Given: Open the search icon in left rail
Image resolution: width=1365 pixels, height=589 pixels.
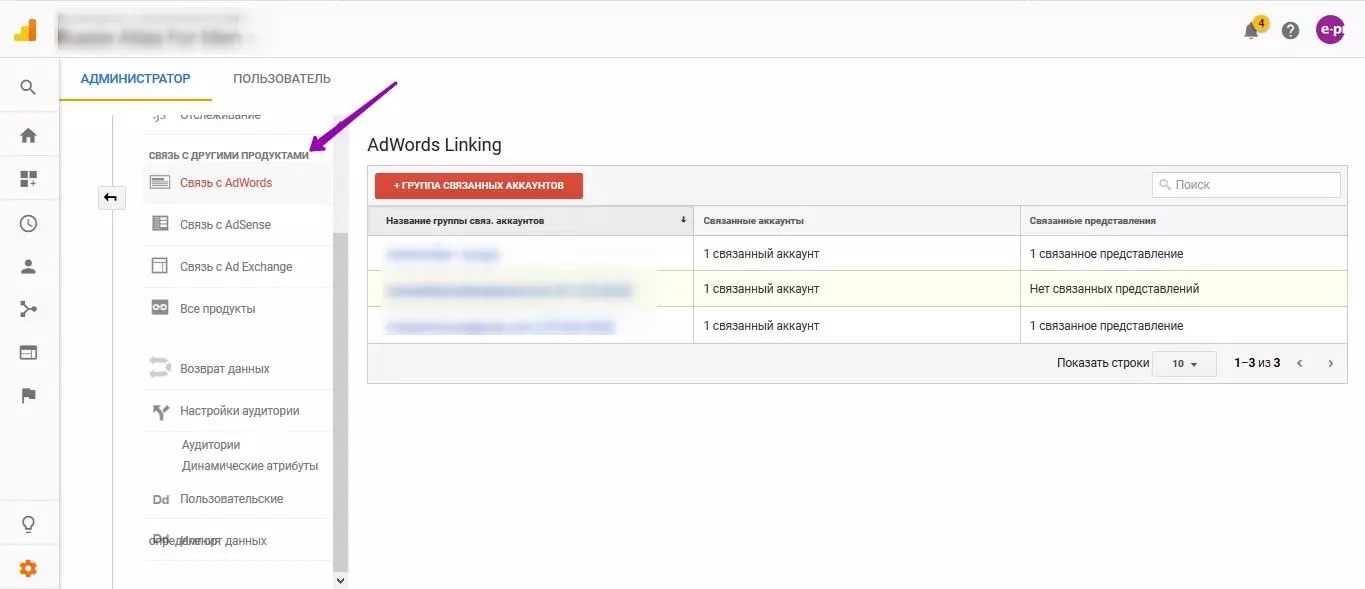Looking at the screenshot, I should 28,88.
